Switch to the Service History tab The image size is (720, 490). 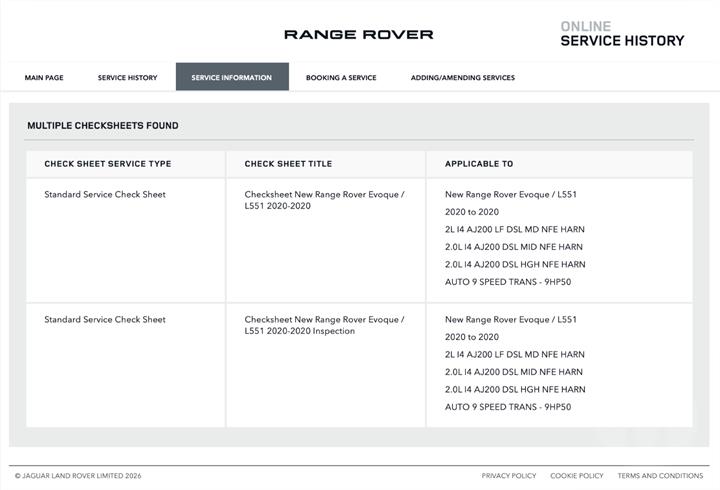pyautogui.click(x=127, y=78)
